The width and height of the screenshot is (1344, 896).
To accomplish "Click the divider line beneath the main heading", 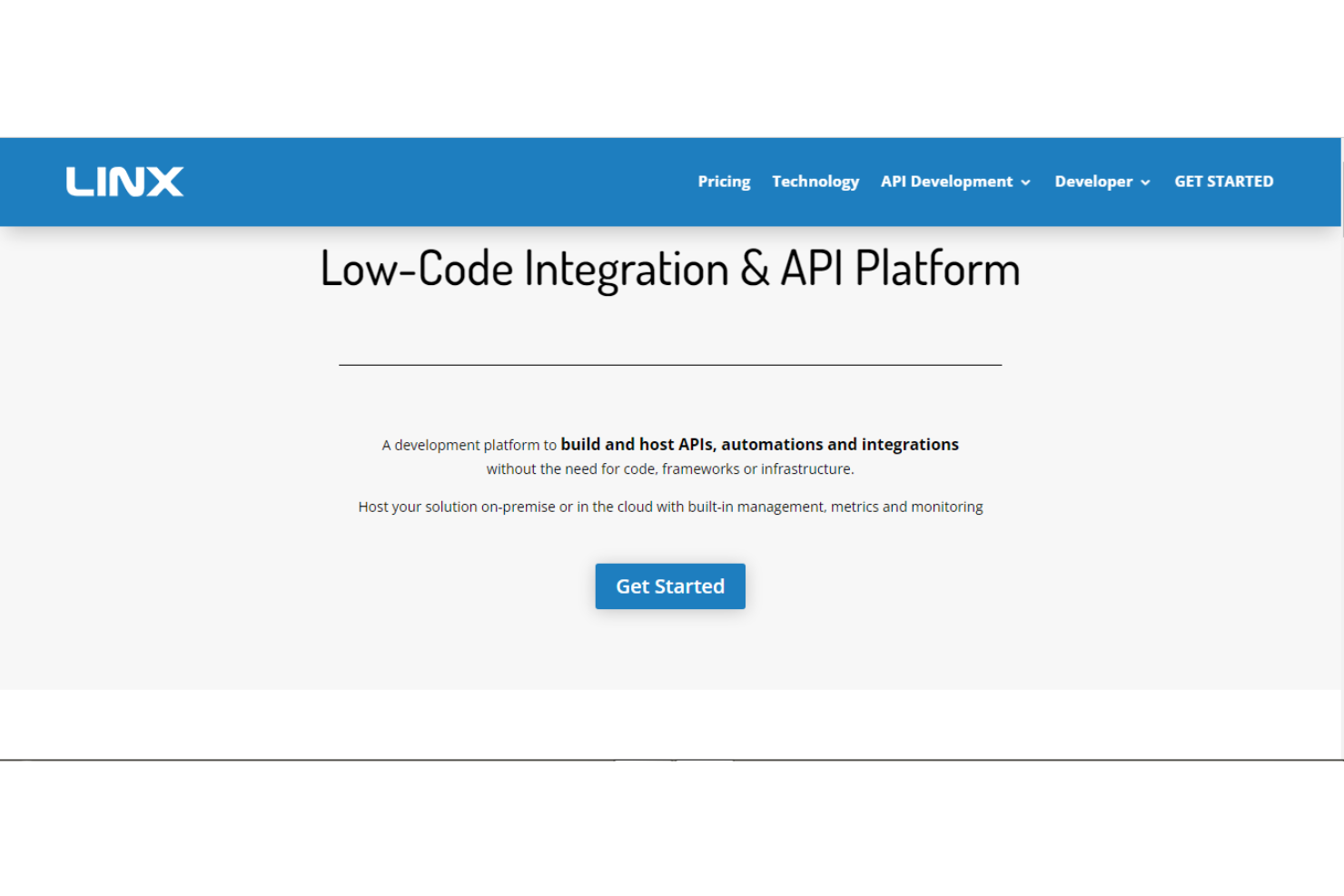I will tap(670, 365).
